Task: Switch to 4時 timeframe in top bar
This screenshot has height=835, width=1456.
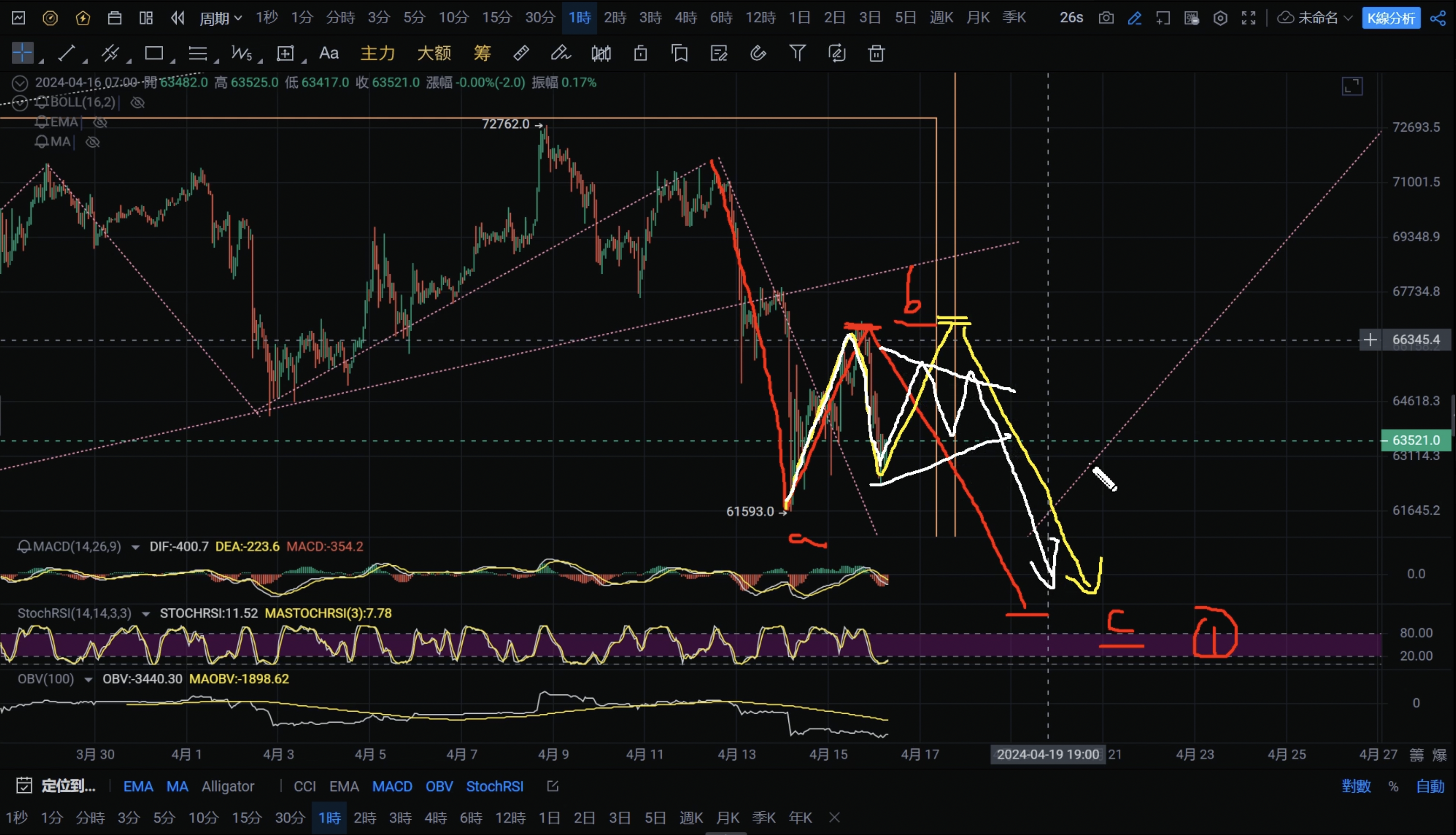Action: (x=686, y=18)
